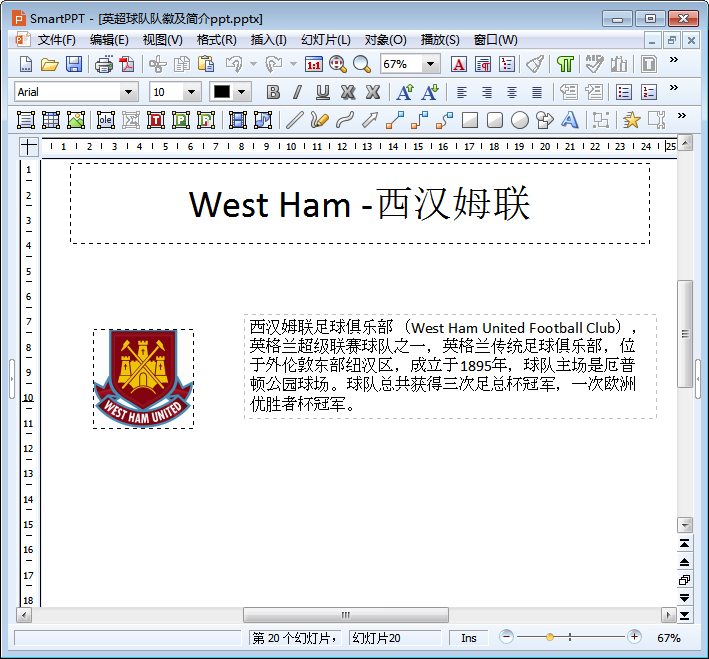709x659 pixels.
Task: Jump to first slide button
Action: pyautogui.click(x=685, y=544)
